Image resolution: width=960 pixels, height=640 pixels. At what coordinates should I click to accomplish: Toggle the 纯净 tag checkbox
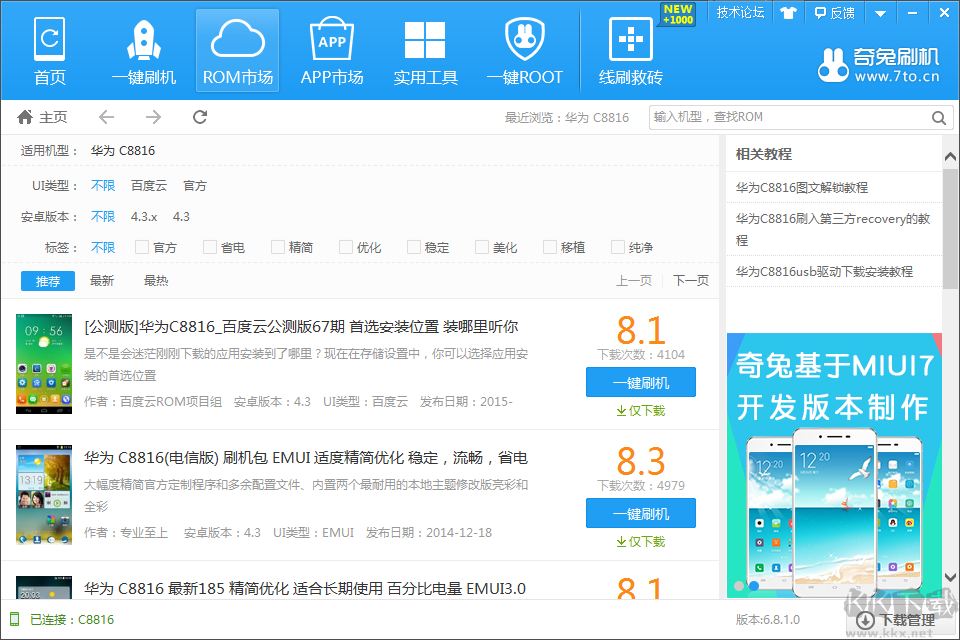[x=618, y=247]
